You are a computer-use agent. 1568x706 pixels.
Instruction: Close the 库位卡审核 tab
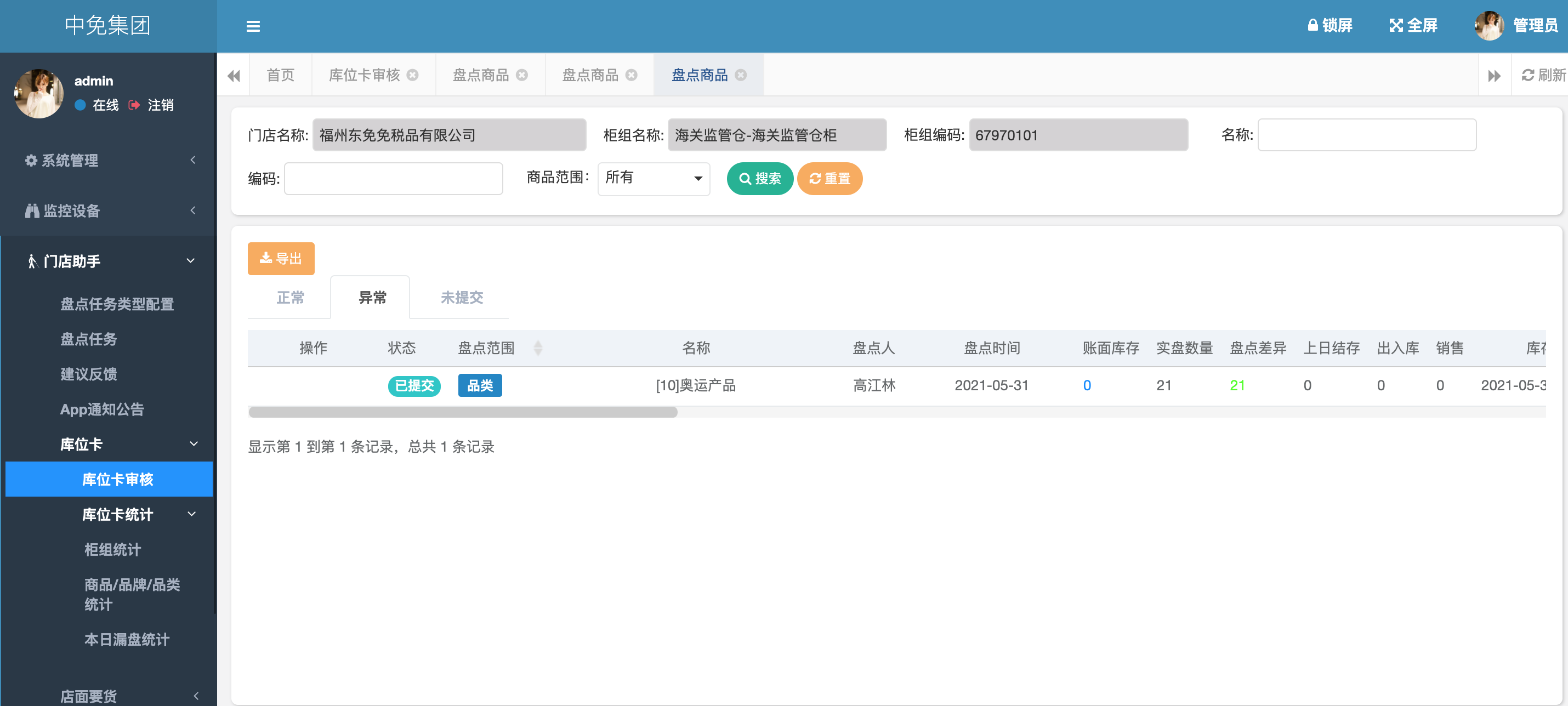tap(413, 75)
